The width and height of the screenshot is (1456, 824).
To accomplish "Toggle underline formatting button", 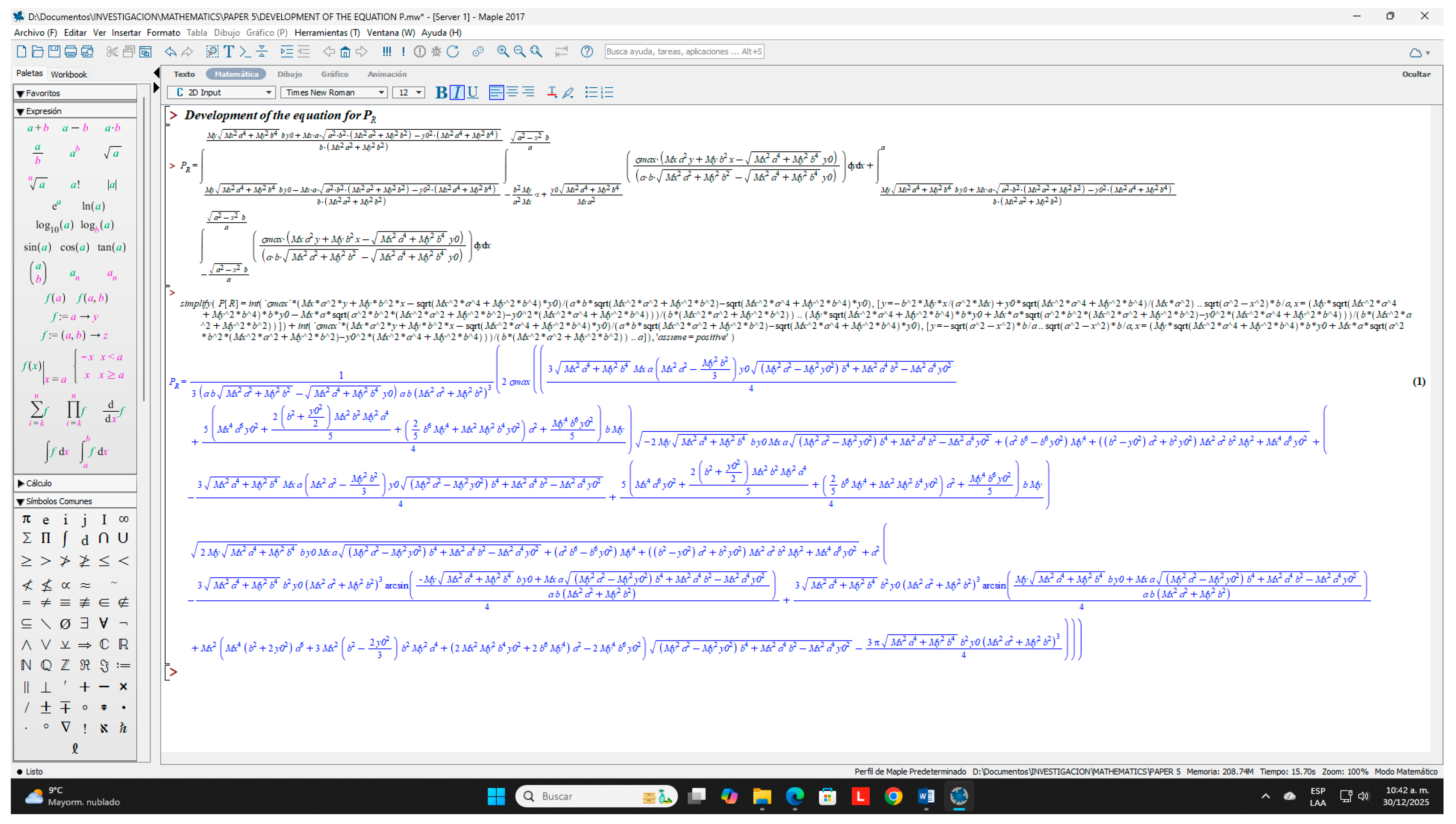I will 473,92.
